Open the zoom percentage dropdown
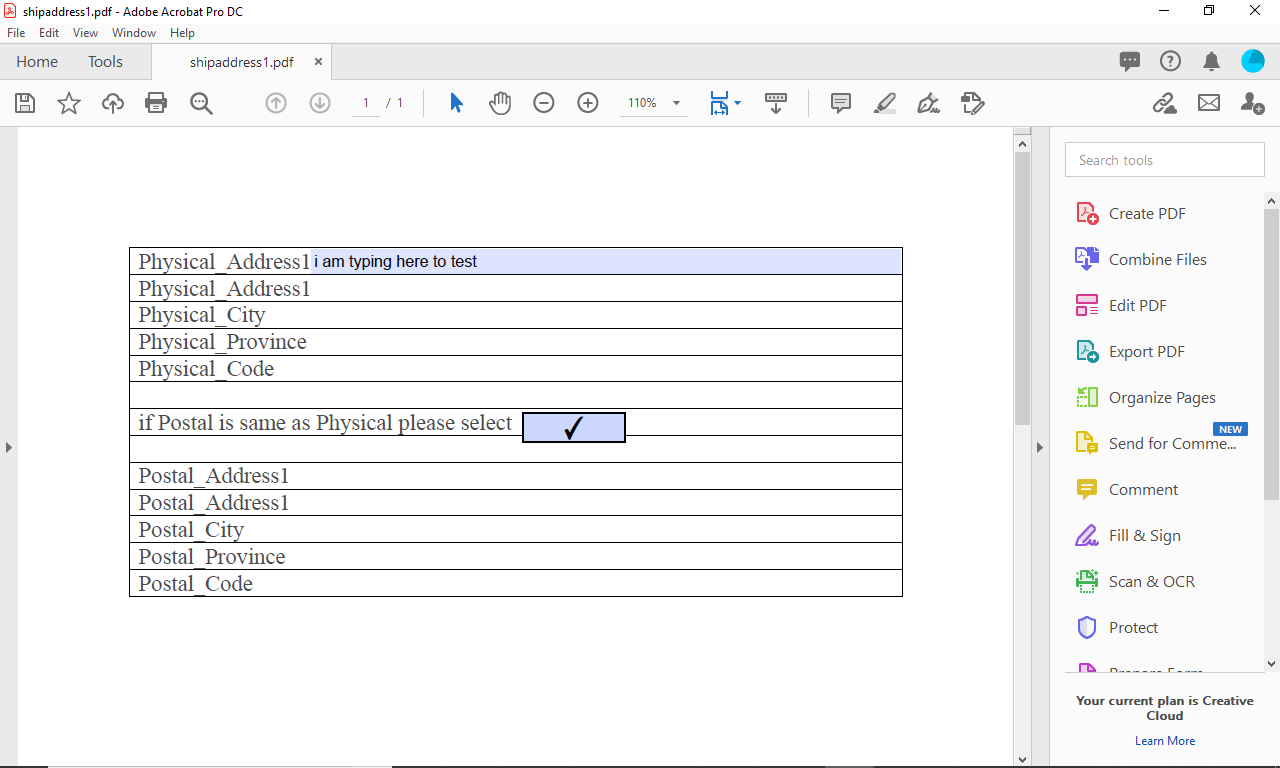Image resolution: width=1280 pixels, height=768 pixels. coord(676,103)
